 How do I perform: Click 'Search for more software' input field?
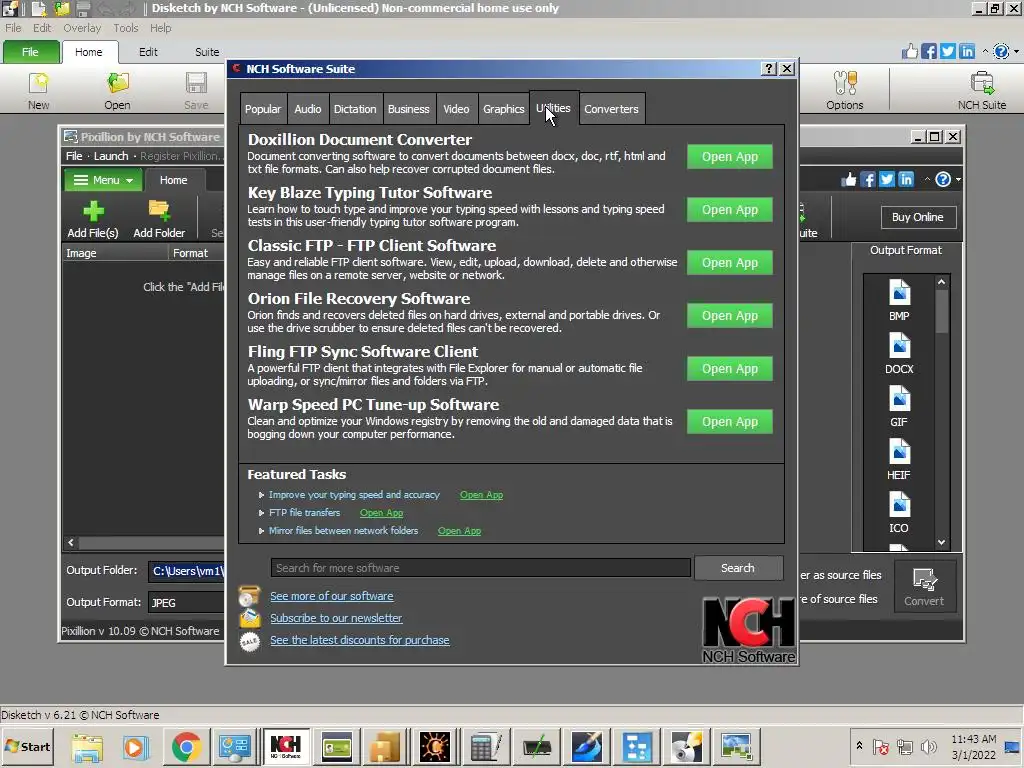pyautogui.click(x=481, y=568)
